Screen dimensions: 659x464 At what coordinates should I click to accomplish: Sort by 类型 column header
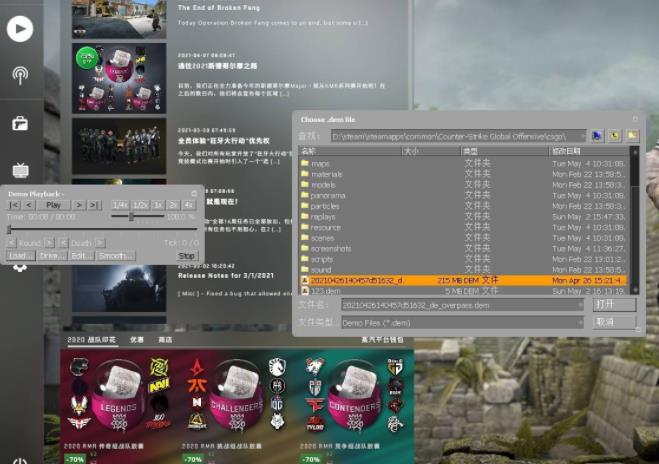click(x=505, y=151)
